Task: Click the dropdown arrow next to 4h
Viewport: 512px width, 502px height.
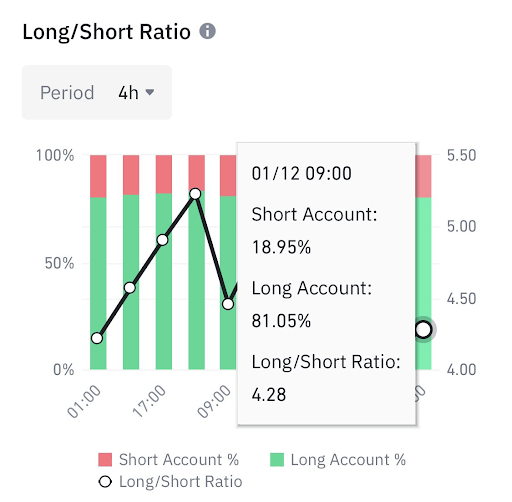Action: pos(150,92)
